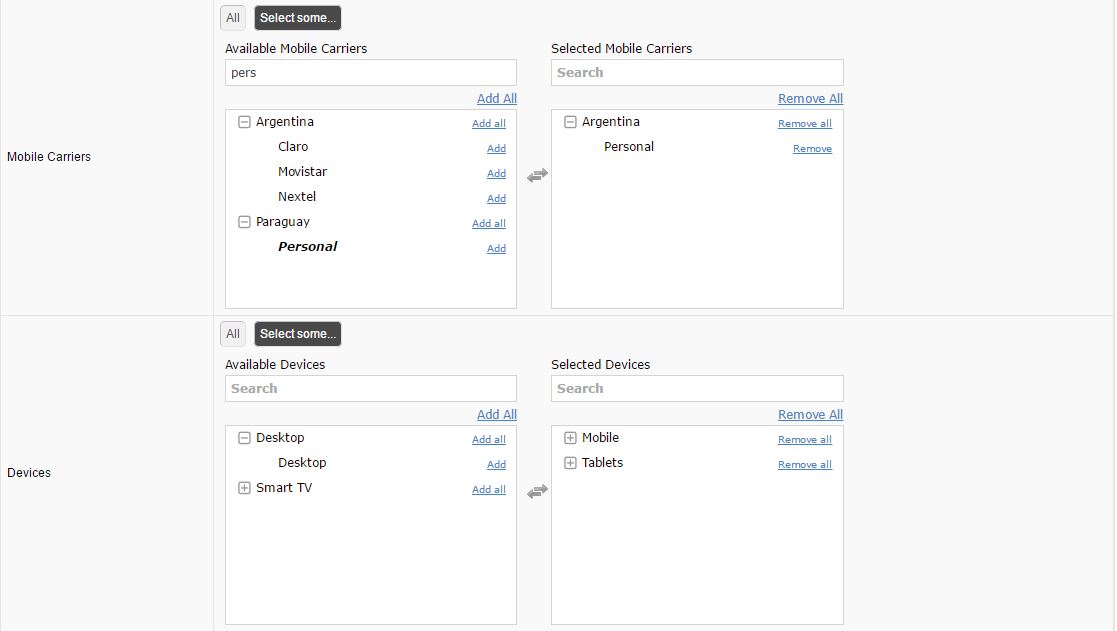The width and height of the screenshot is (1117, 631).
Task: Expand Mobile group in Selected Devices
Action: 570,438
